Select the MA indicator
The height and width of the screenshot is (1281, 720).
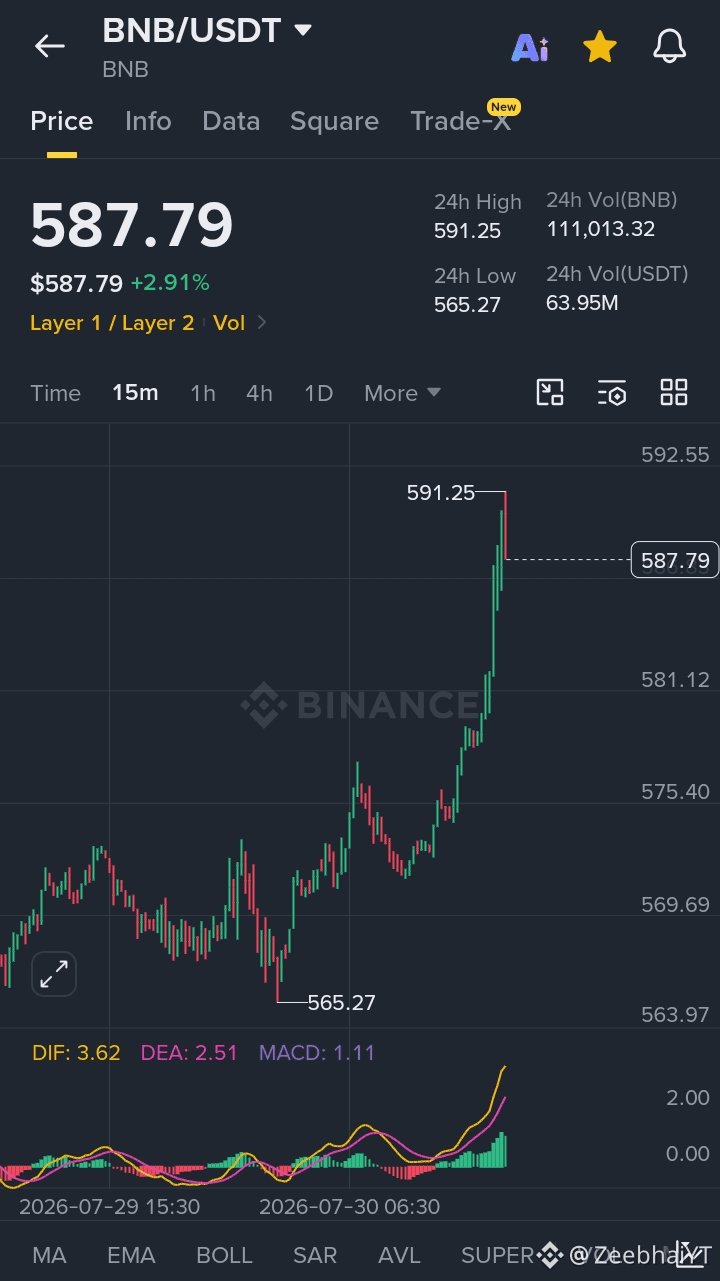pyautogui.click(x=50, y=1255)
